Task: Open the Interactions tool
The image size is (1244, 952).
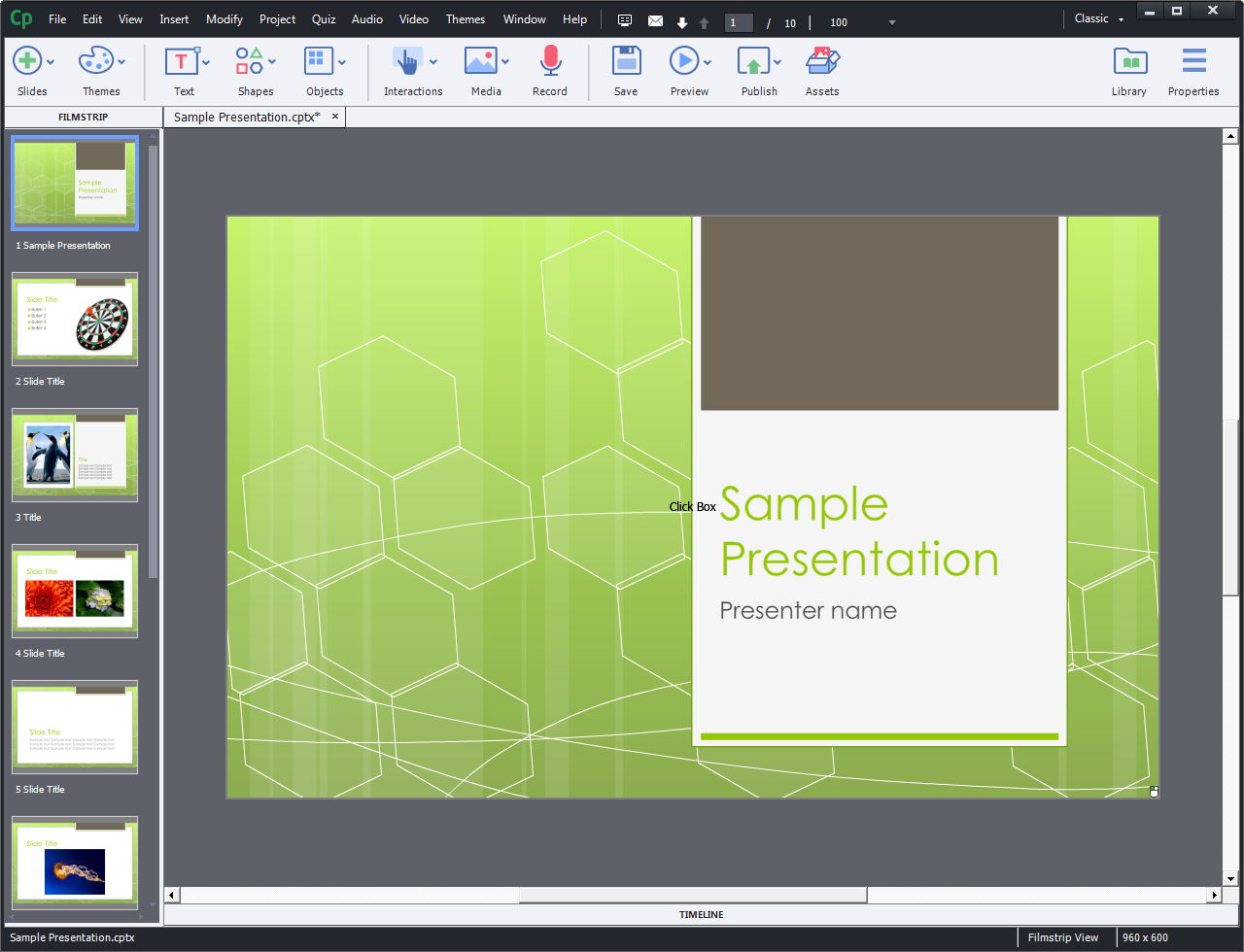Action: click(407, 60)
